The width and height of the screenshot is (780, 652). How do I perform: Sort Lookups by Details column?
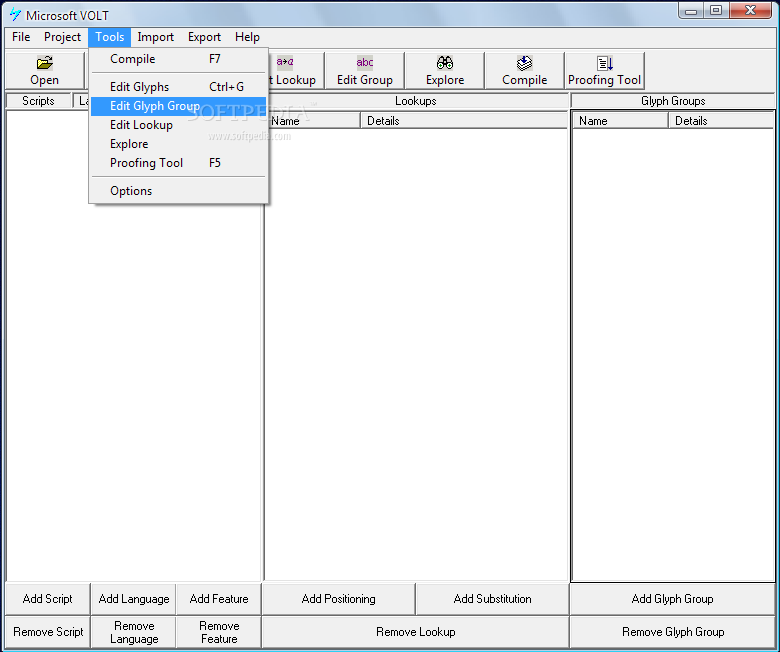(464, 121)
